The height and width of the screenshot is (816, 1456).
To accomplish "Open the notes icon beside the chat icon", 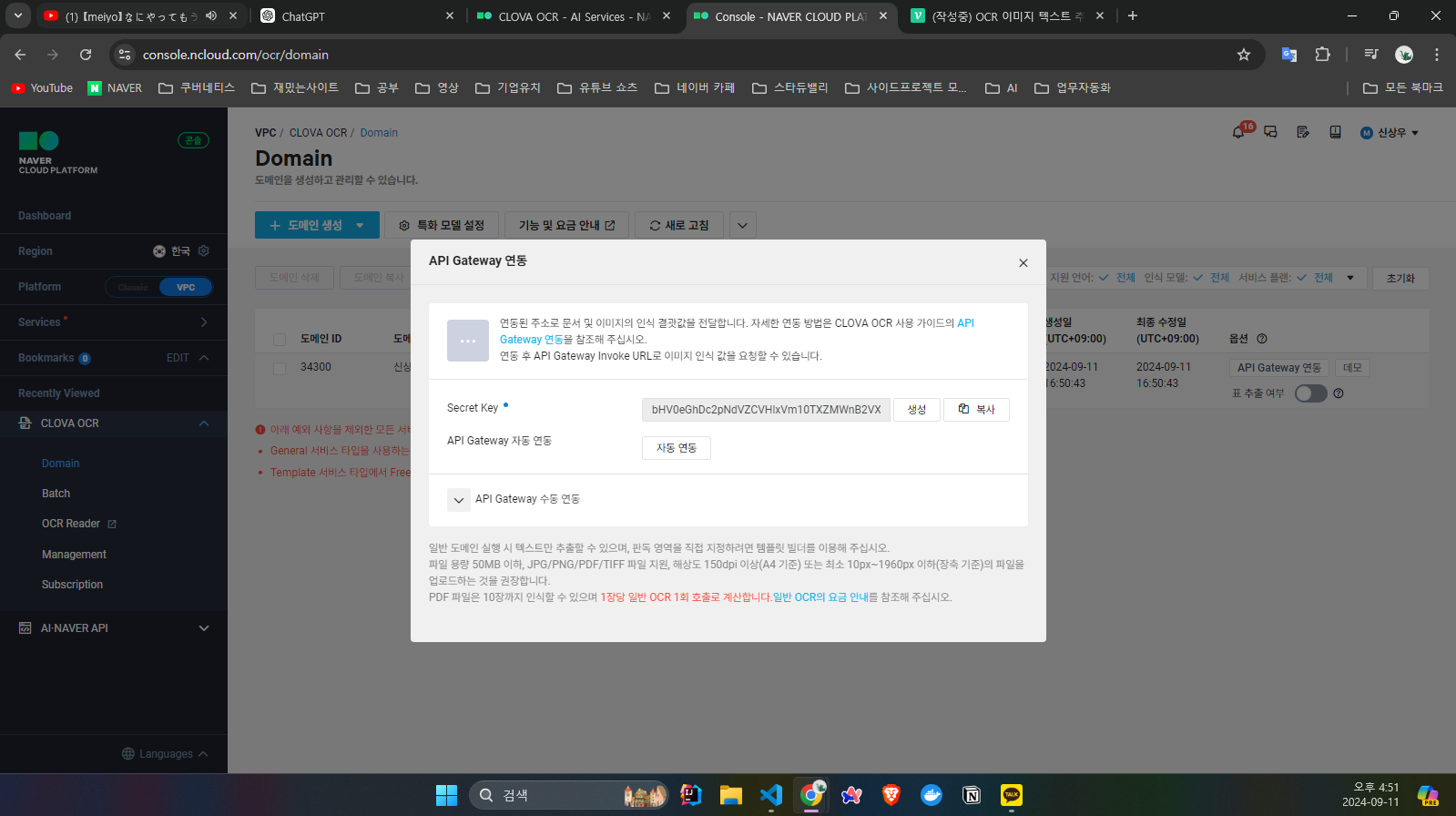I will [x=1303, y=132].
